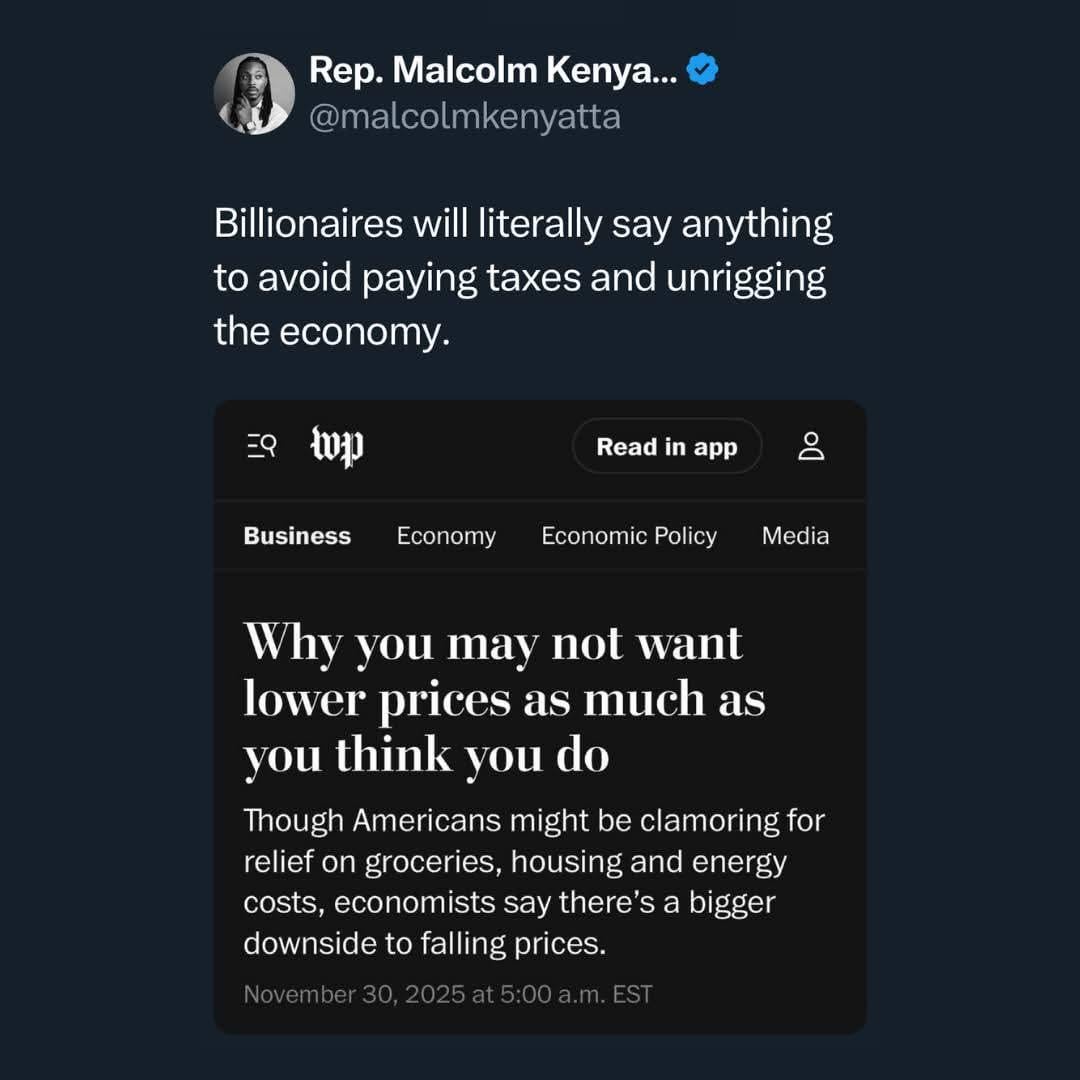The width and height of the screenshot is (1080, 1080).
Task: Click the blue verified checkmark badge
Action: [703, 70]
